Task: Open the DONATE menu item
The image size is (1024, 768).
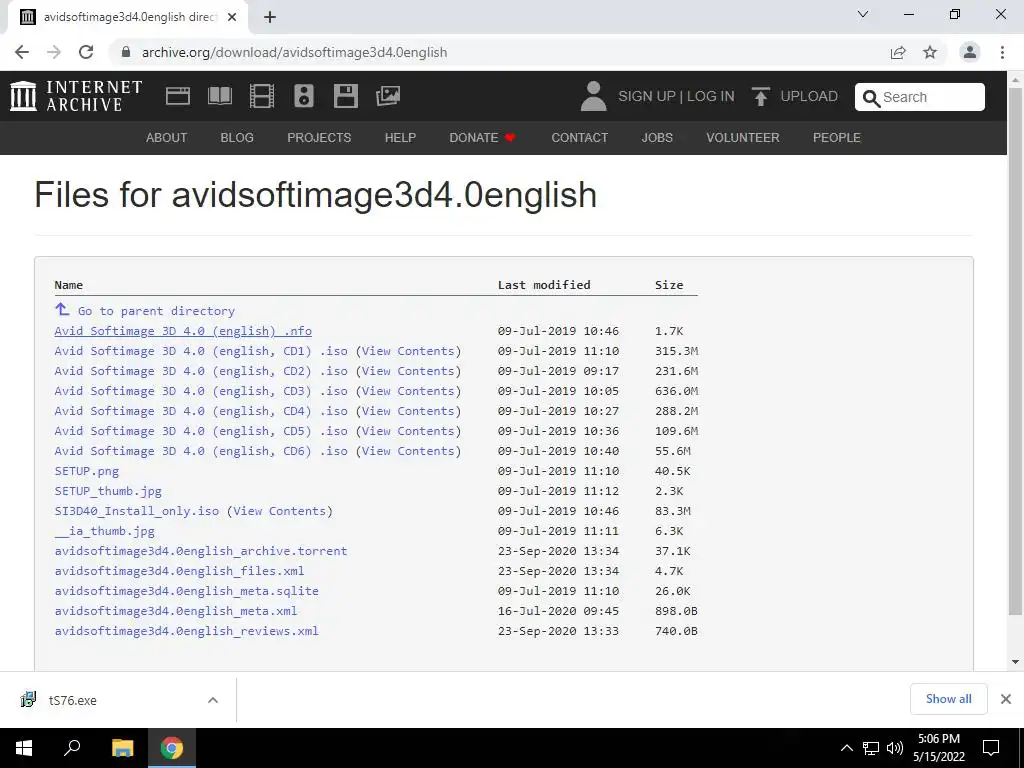Action: point(483,138)
